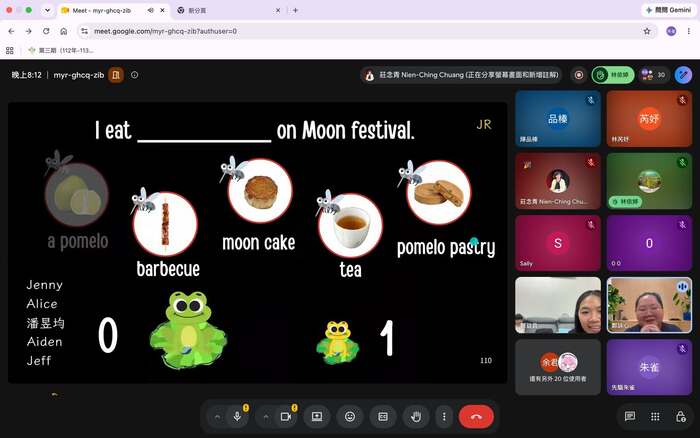
Task: Toggle the camera button in Meet controls
Action: (286, 417)
